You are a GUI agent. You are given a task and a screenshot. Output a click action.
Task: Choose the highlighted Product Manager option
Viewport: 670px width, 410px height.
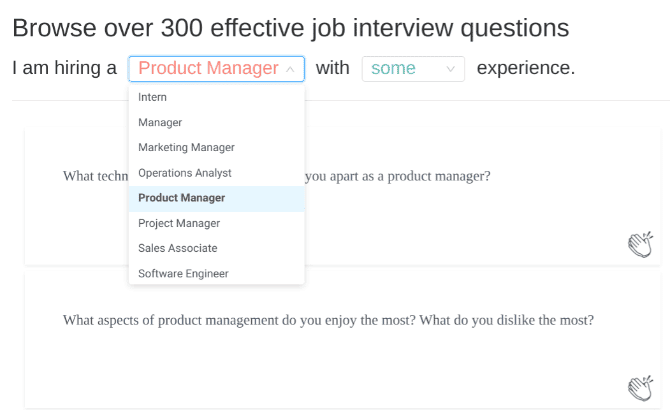pos(217,198)
